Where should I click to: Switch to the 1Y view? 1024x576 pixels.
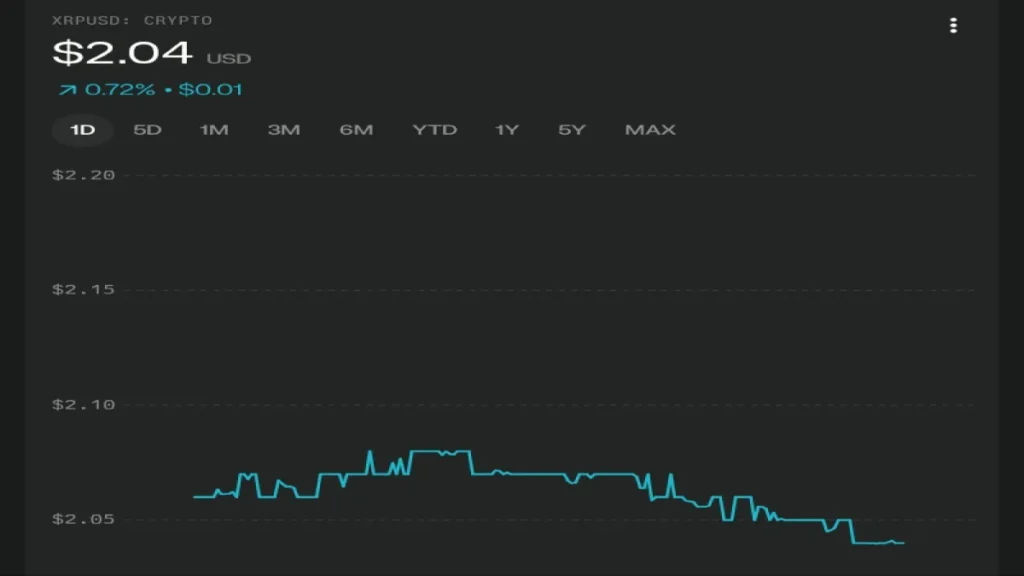tap(506, 130)
